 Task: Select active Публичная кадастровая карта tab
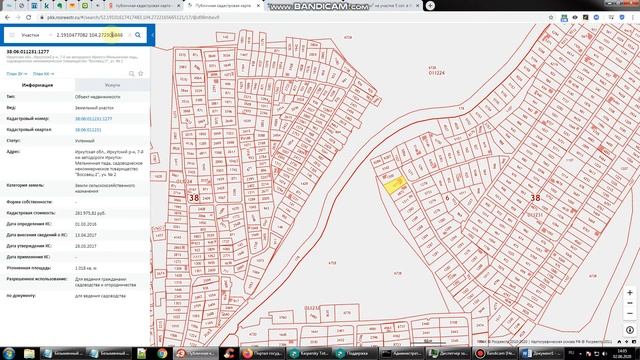[224, 6]
